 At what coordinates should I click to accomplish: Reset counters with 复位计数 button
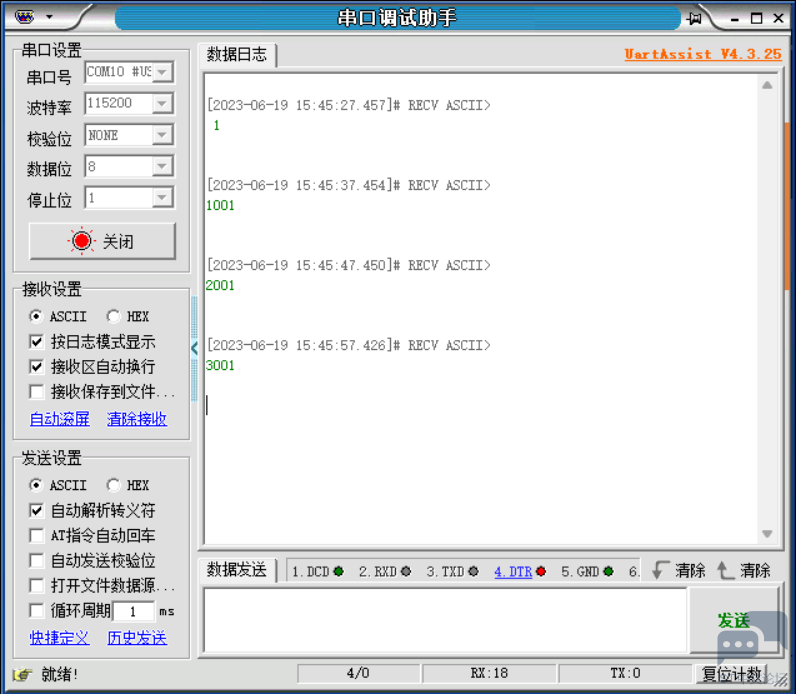point(732,674)
